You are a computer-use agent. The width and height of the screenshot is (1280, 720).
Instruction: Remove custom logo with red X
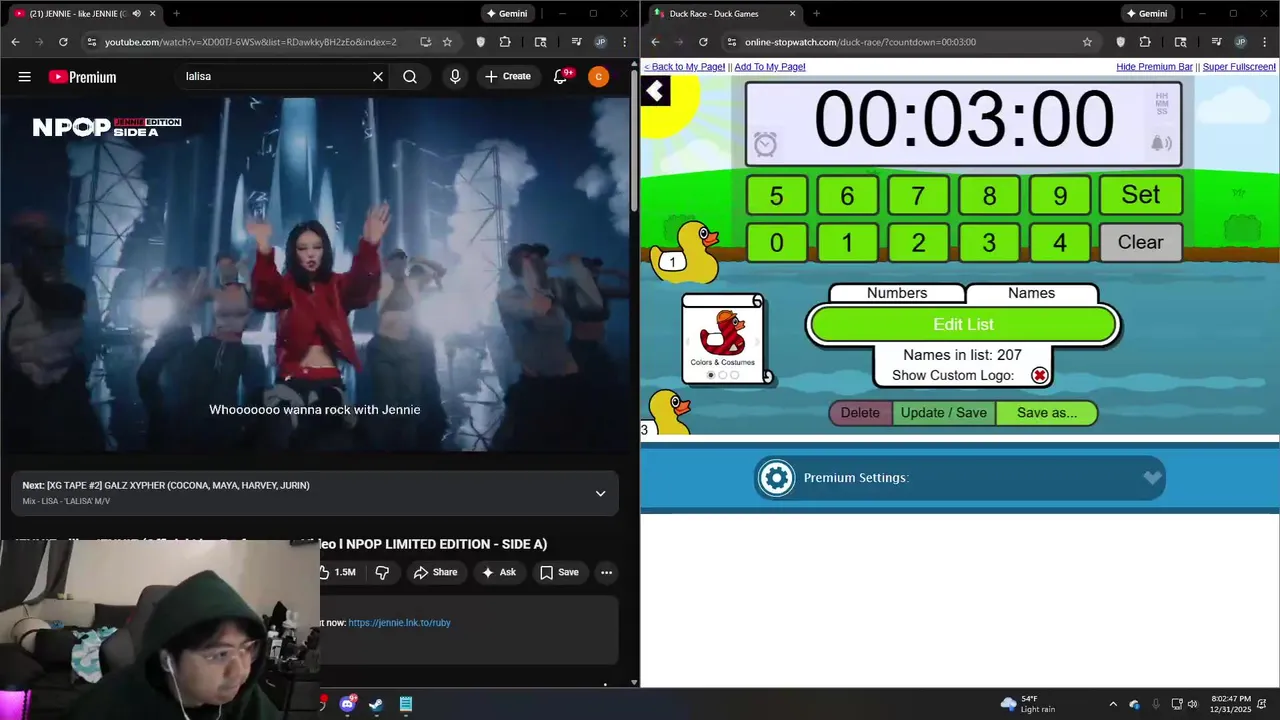tap(1040, 375)
